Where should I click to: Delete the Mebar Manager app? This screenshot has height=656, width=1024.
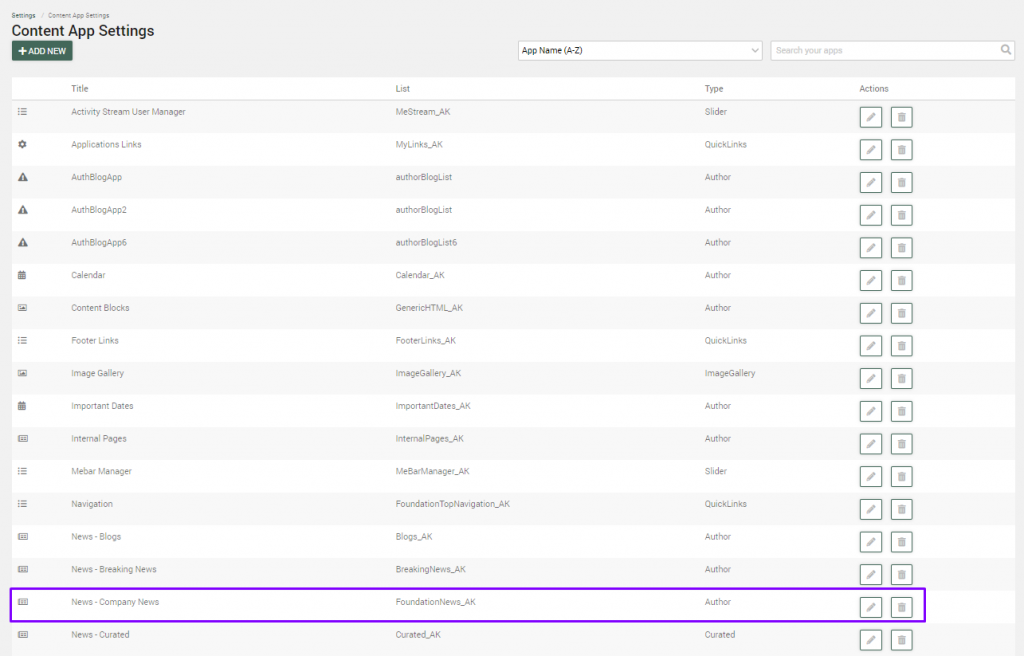coord(901,477)
